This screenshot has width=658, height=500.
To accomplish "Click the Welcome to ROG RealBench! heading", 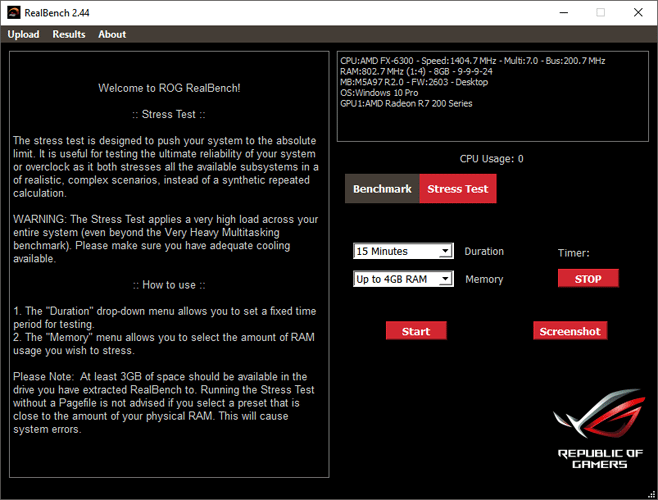I will pos(169,88).
